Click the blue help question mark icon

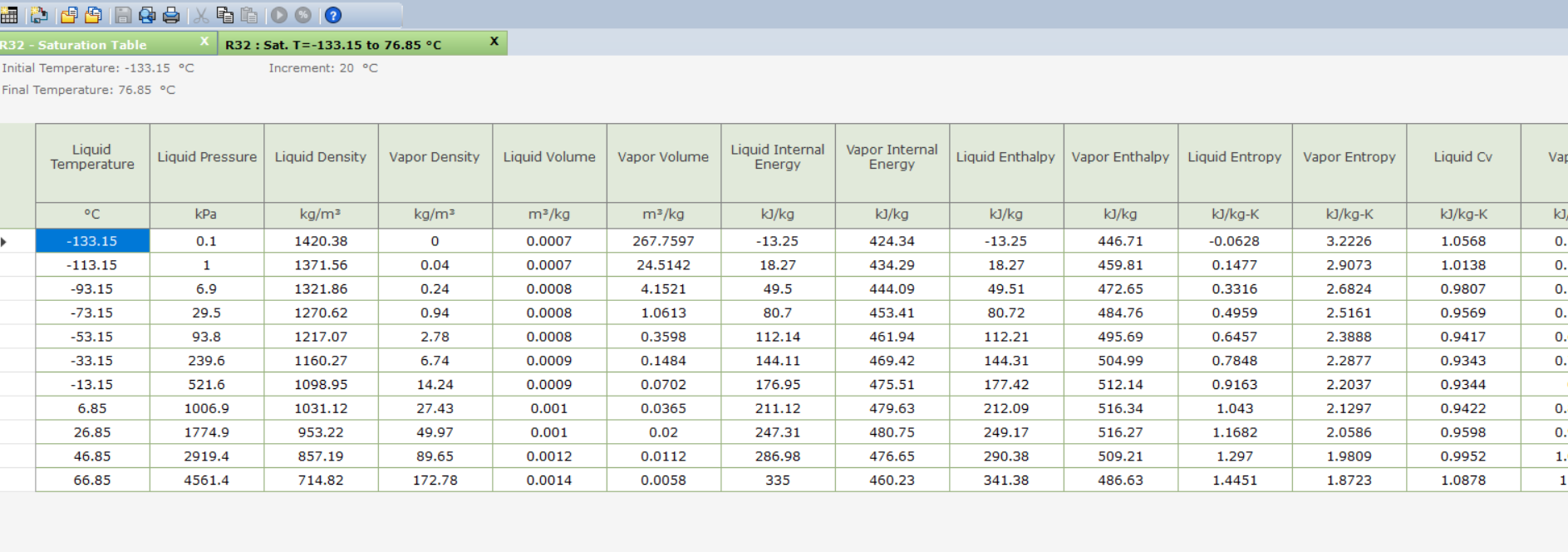pyautogui.click(x=332, y=15)
